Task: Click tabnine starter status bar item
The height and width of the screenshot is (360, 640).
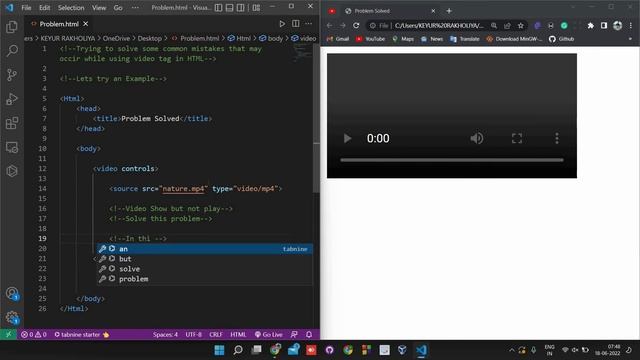Action: point(82,334)
